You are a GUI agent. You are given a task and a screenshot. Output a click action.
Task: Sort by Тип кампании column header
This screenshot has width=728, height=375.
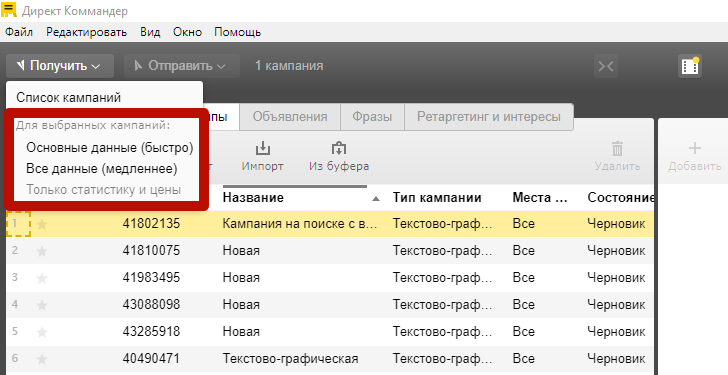coord(437,198)
